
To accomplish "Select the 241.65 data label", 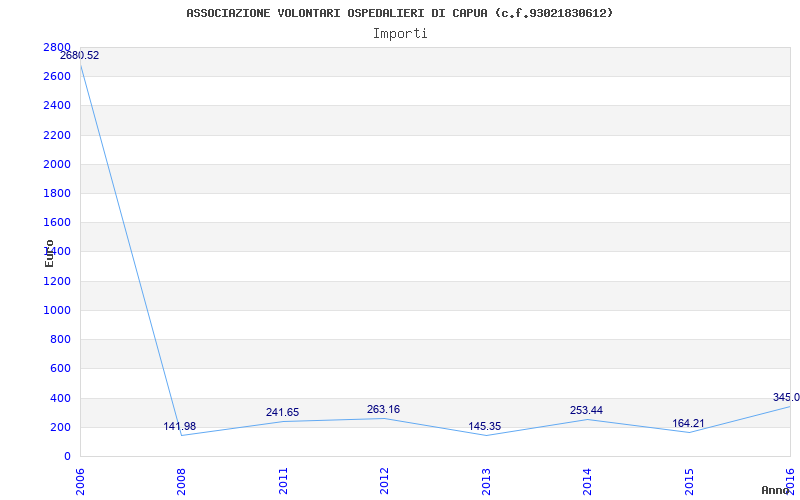I will [282, 412].
